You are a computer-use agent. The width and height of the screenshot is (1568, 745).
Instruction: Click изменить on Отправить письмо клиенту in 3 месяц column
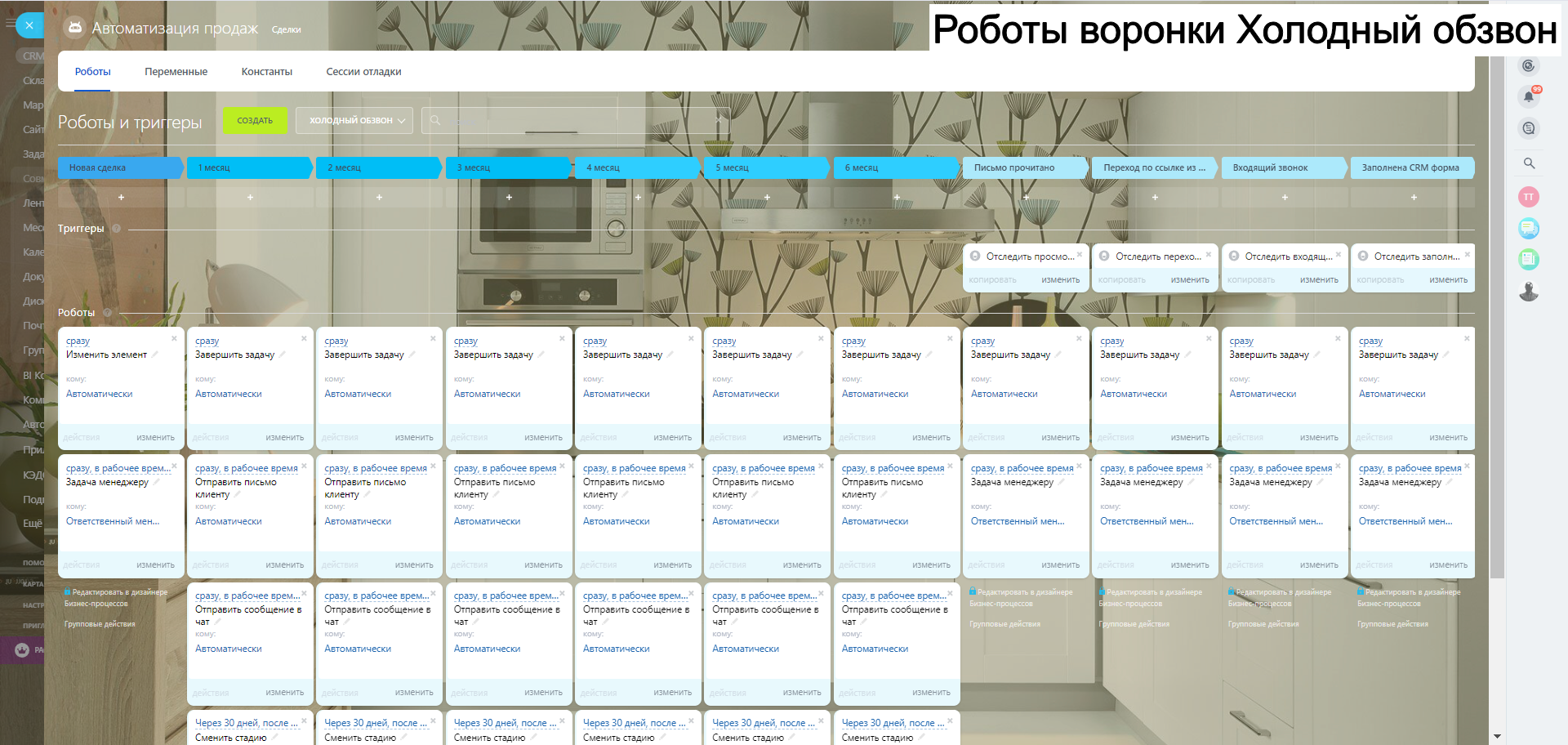click(544, 565)
